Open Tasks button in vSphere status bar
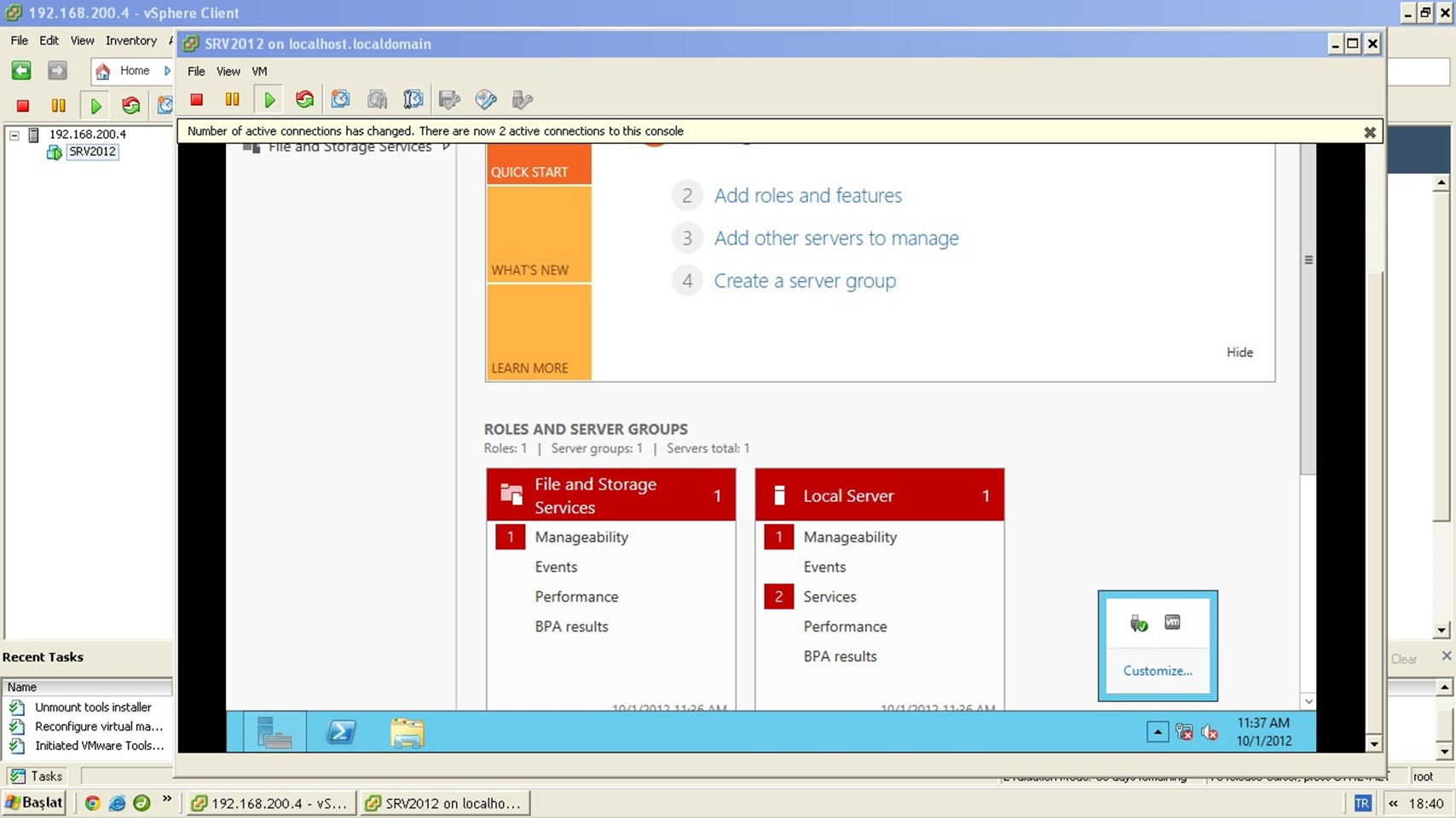1456x818 pixels. click(36, 775)
